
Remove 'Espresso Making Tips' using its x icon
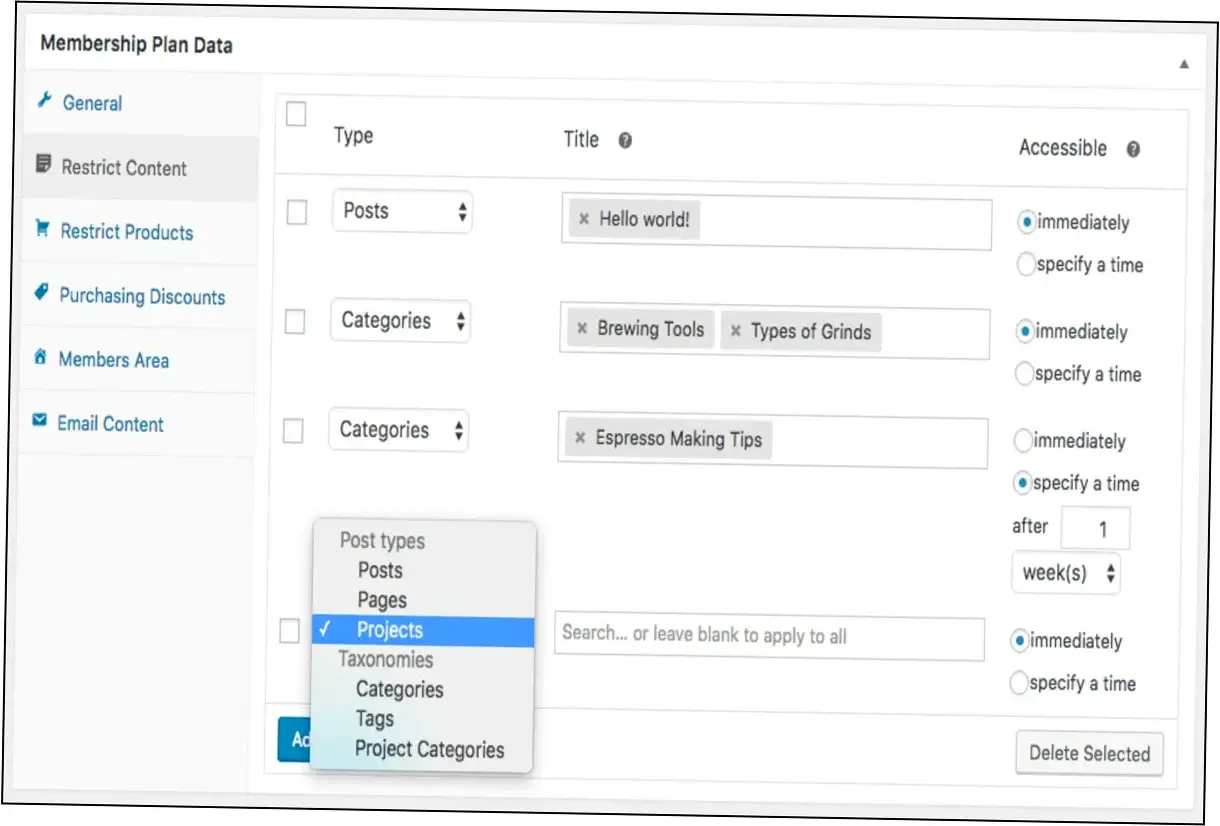tap(580, 439)
